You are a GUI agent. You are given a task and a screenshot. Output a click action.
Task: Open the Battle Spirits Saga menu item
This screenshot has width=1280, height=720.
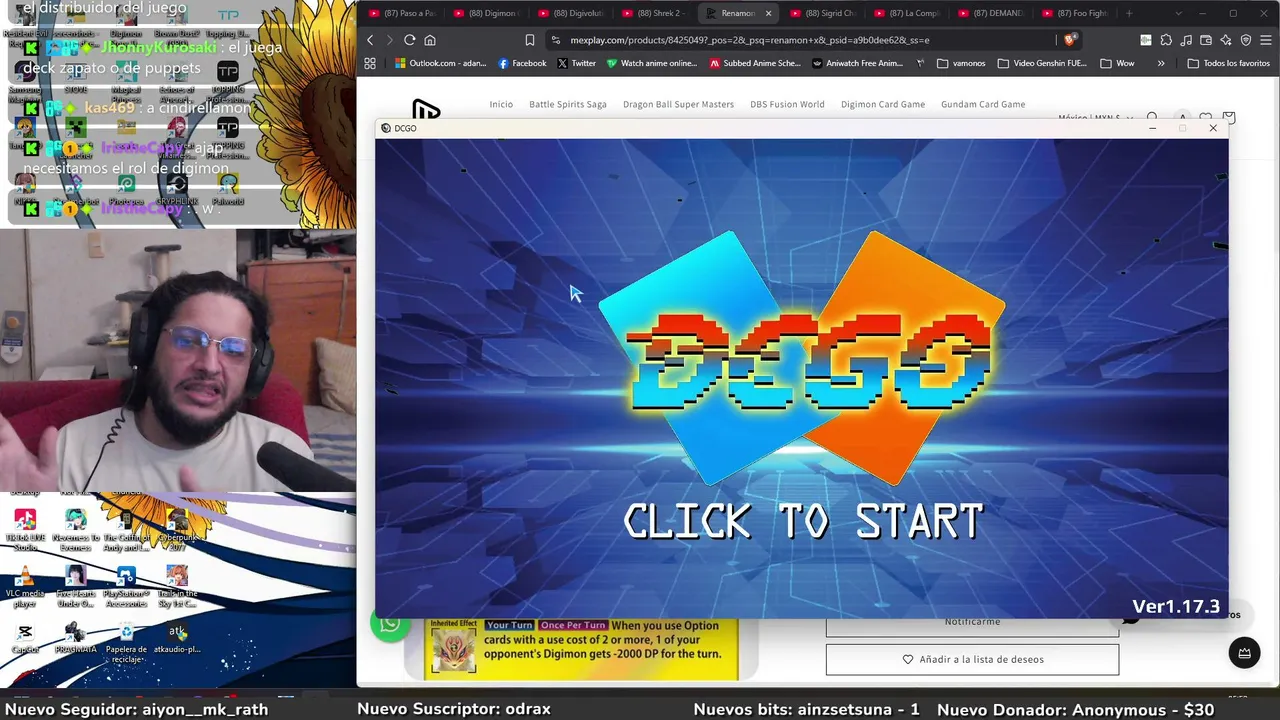tap(568, 104)
